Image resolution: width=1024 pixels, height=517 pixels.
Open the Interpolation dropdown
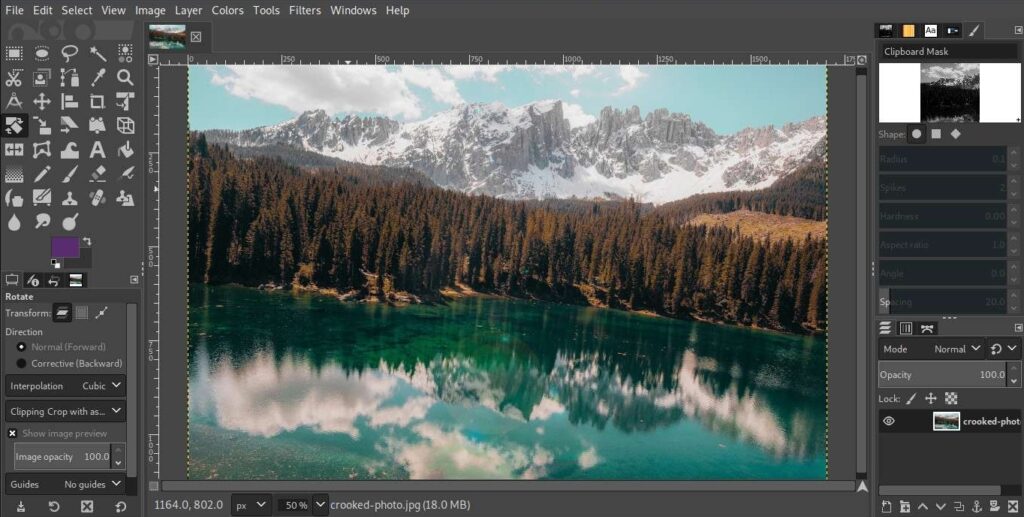66,385
